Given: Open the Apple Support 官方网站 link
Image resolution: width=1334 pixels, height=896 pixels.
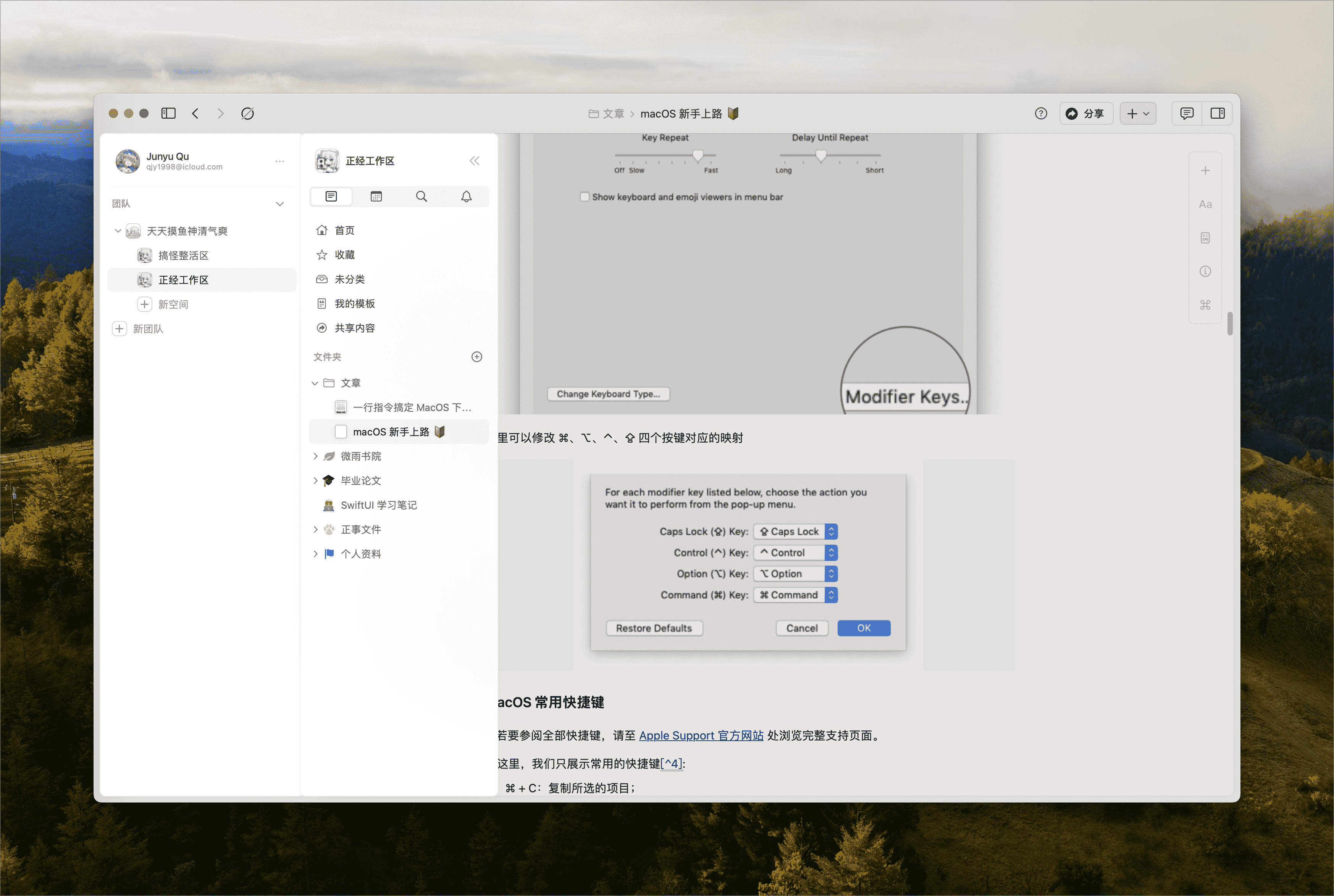Looking at the screenshot, I should (701, 736).
